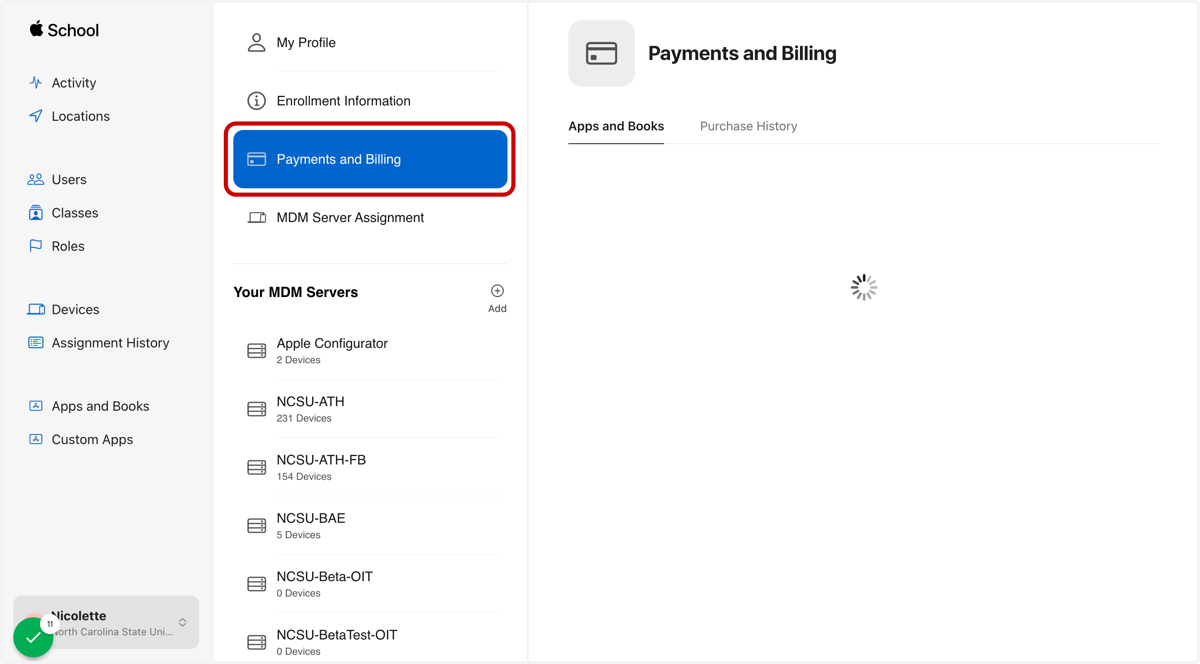Image resolution: width=1200 pixels, height=664 pixels.
Task: Go to Classes in the sidebar
Action: (75, 213)
